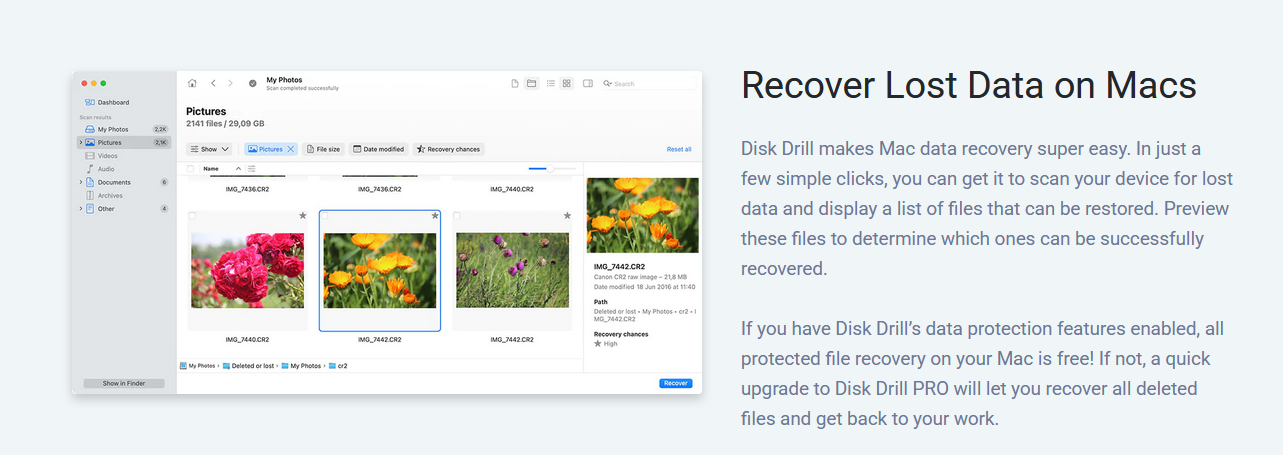This screenshot has height=455, width=1283.
Task: Expand the Other category chevron
Action: click(x=81, y=208)
